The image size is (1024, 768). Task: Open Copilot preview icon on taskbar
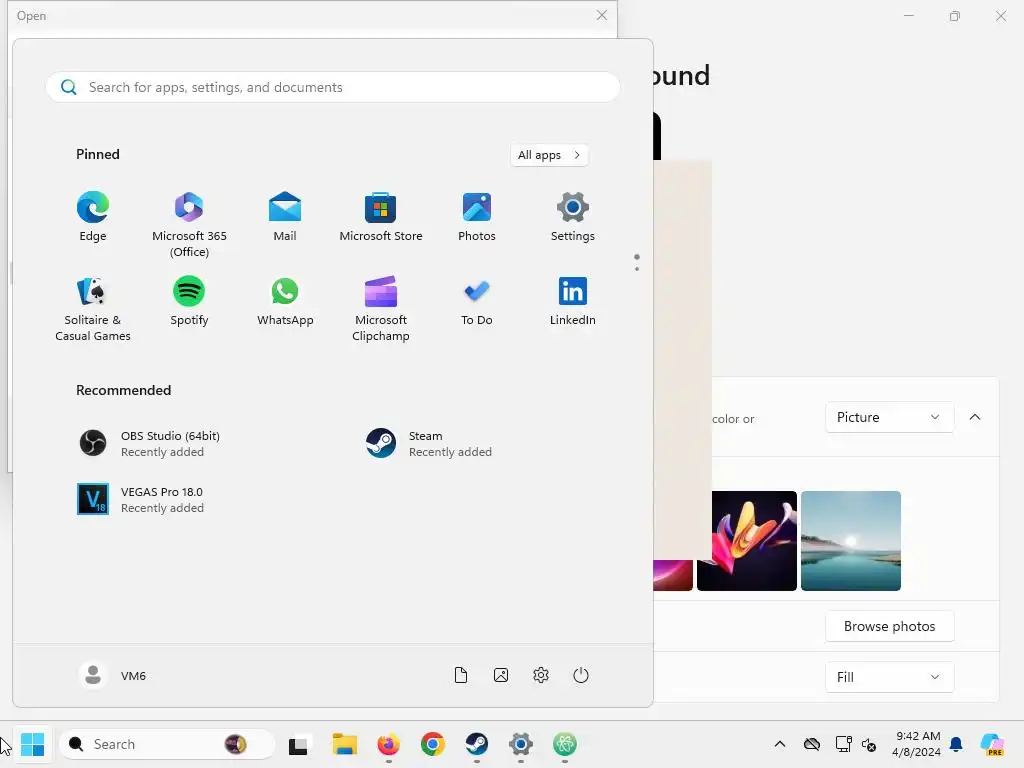pos(992,744)
